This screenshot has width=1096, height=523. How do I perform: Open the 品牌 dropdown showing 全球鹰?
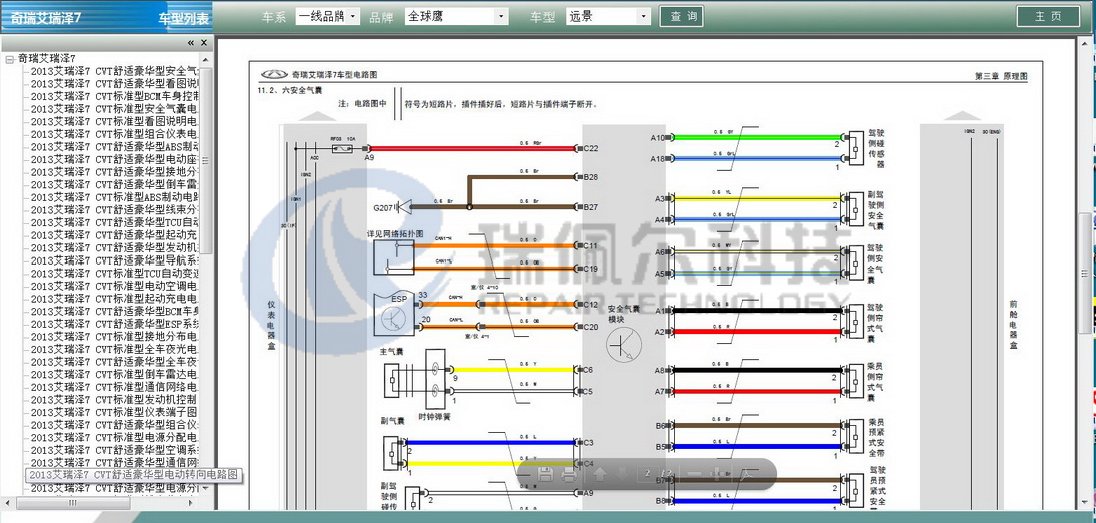[456, 17]
